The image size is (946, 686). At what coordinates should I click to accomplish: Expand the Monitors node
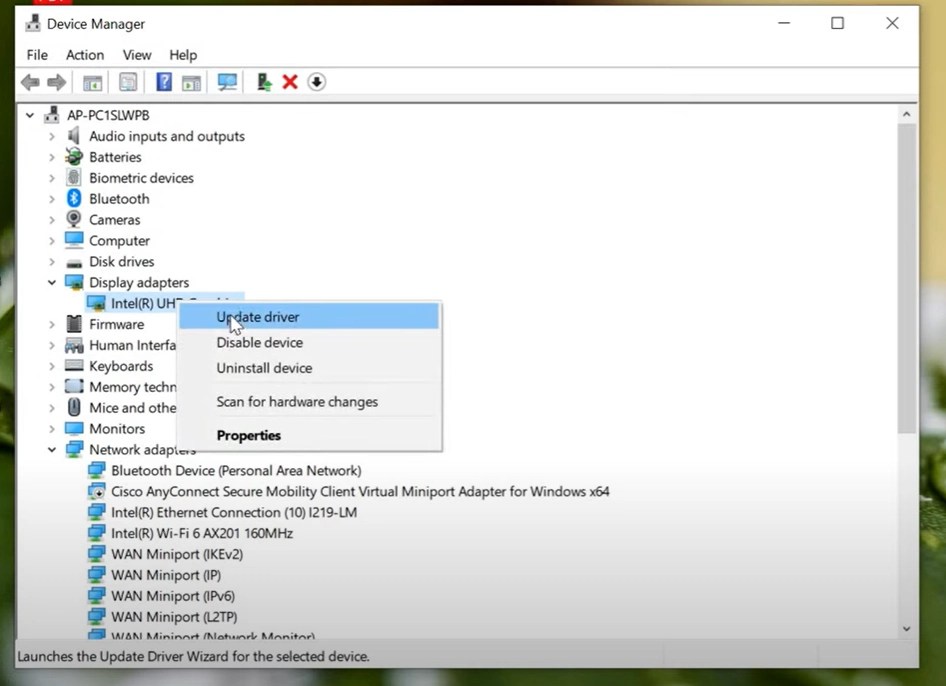[52, 429]
